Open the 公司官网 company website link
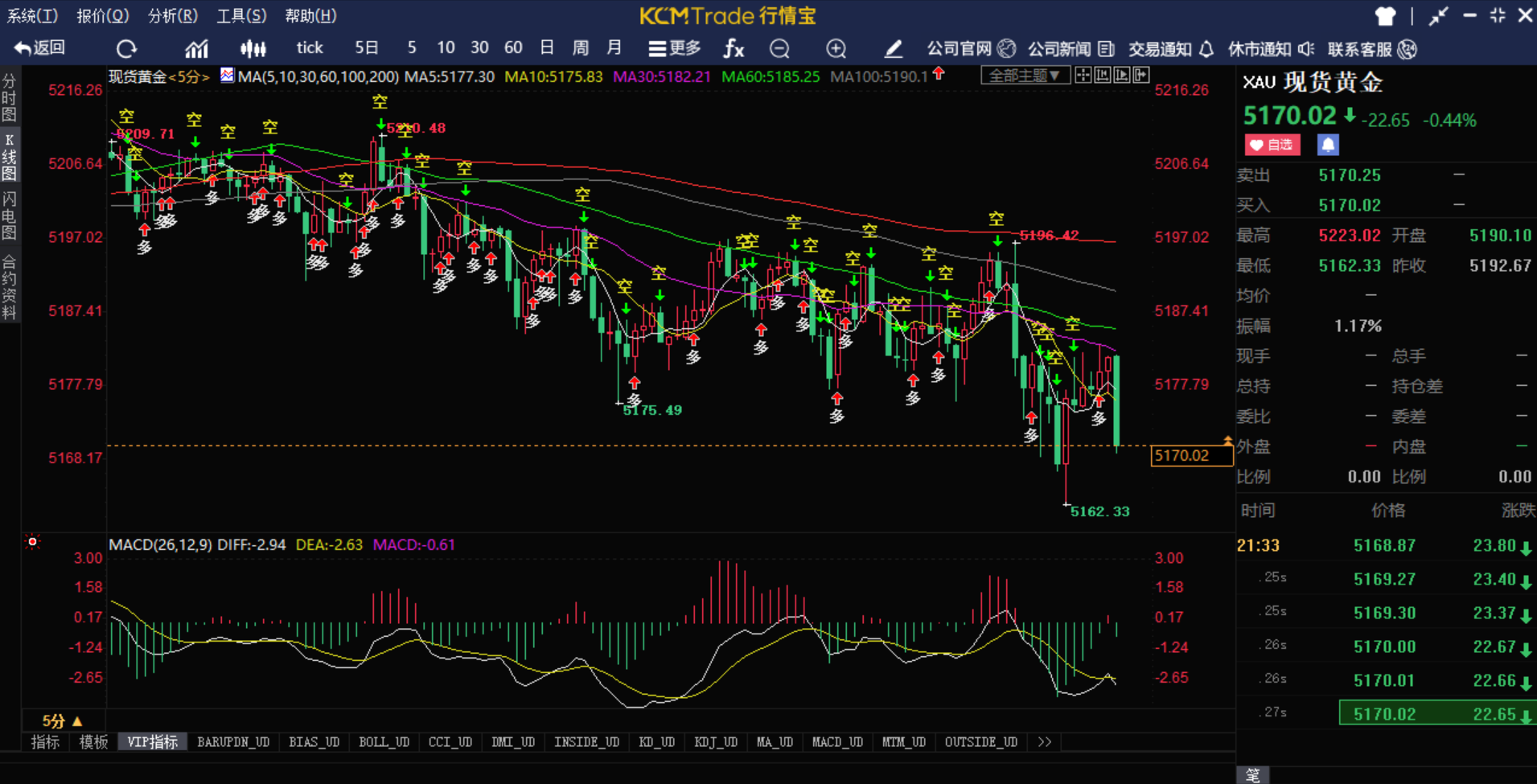 coord(972,49)
